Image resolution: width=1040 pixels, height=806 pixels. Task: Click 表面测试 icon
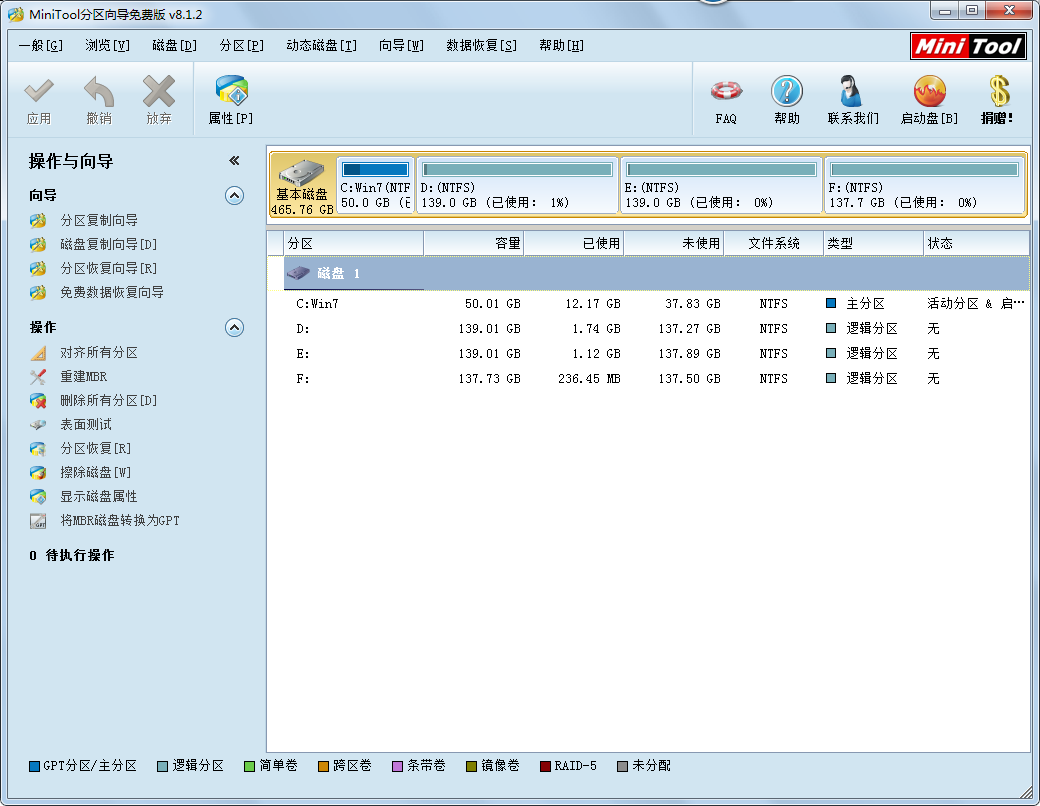(x=38, y=425)
